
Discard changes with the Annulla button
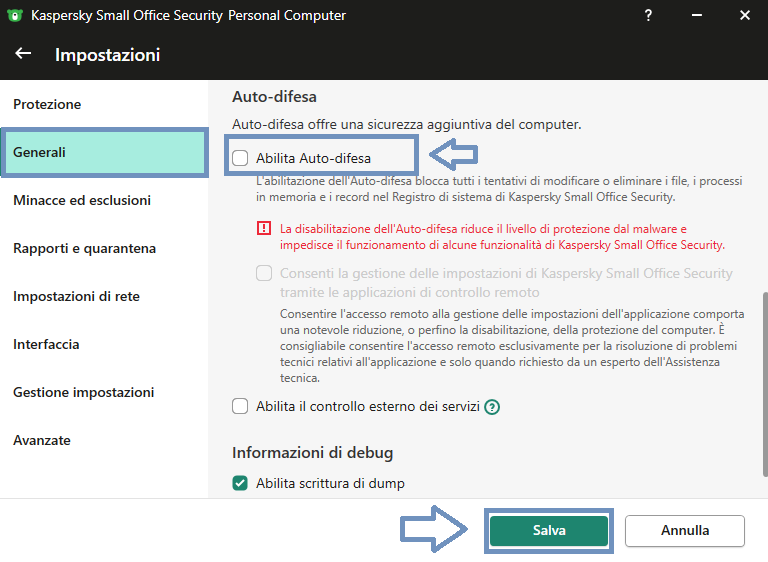685,530
